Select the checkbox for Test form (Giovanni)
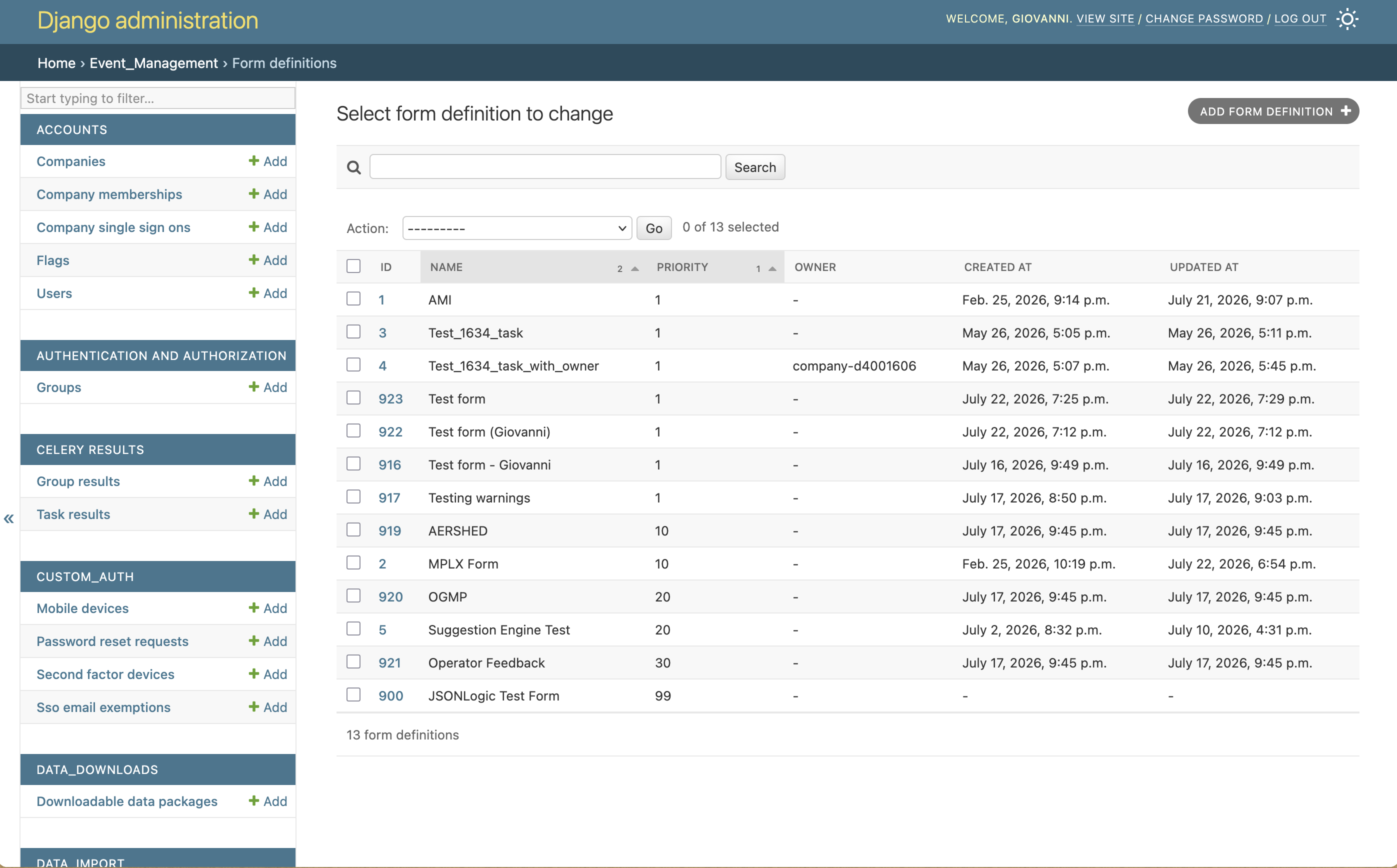This screenshot has width=1397, height=868. (x=353, y=431)
